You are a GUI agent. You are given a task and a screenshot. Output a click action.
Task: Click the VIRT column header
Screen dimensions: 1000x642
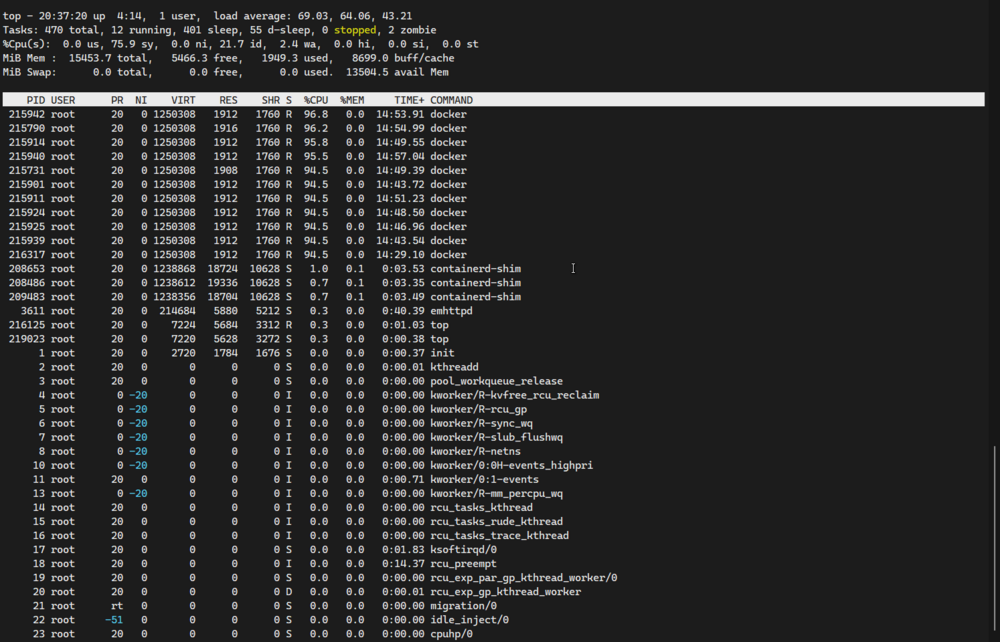(x=183, y=100)
